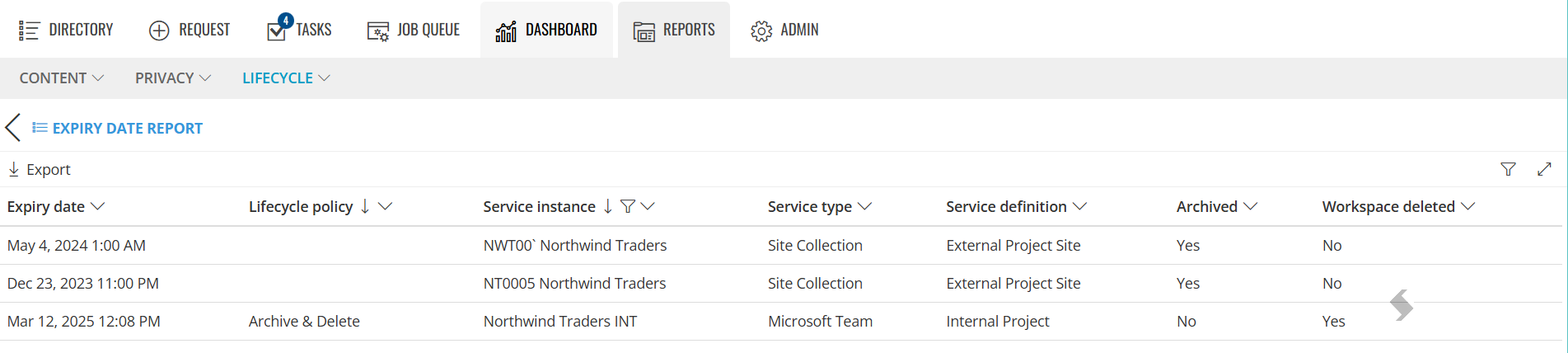This screenshot has height=353, width=1568.
Task: Click the Internal Project definition cell
Action: coord(998,321)
